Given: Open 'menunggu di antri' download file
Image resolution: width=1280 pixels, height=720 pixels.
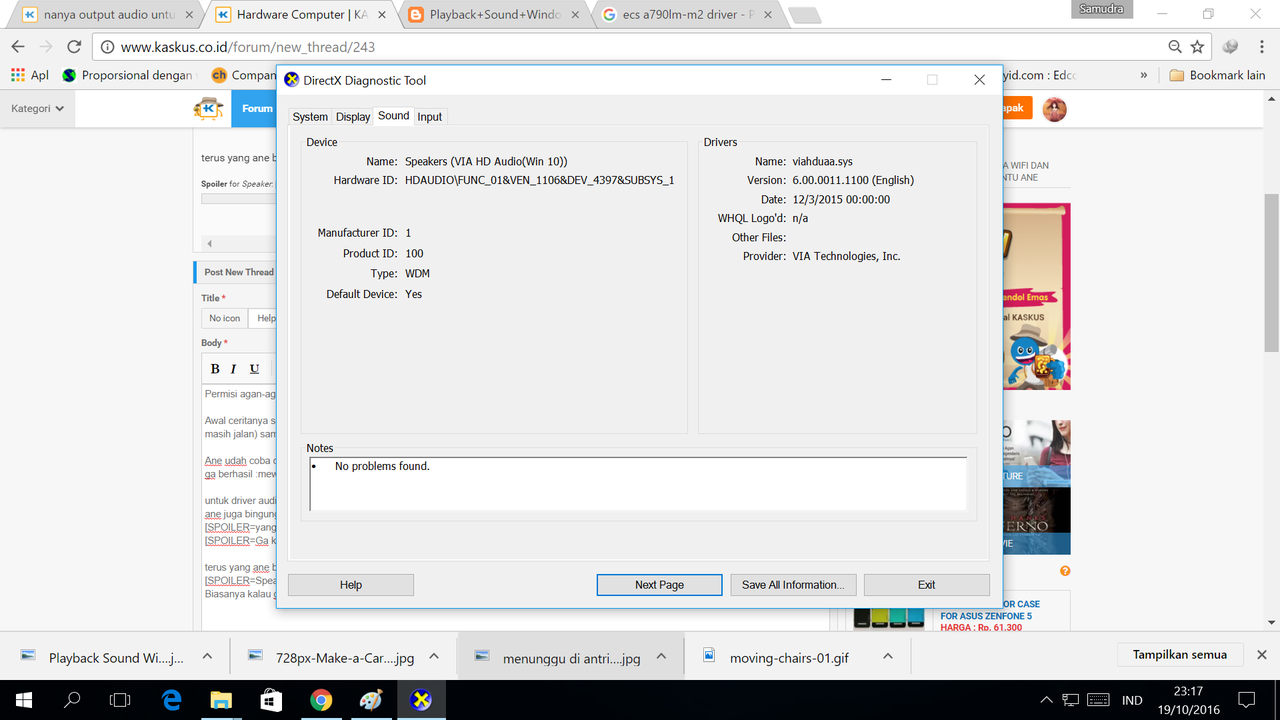Looking at the screenshot, I should tap(558, 657).
